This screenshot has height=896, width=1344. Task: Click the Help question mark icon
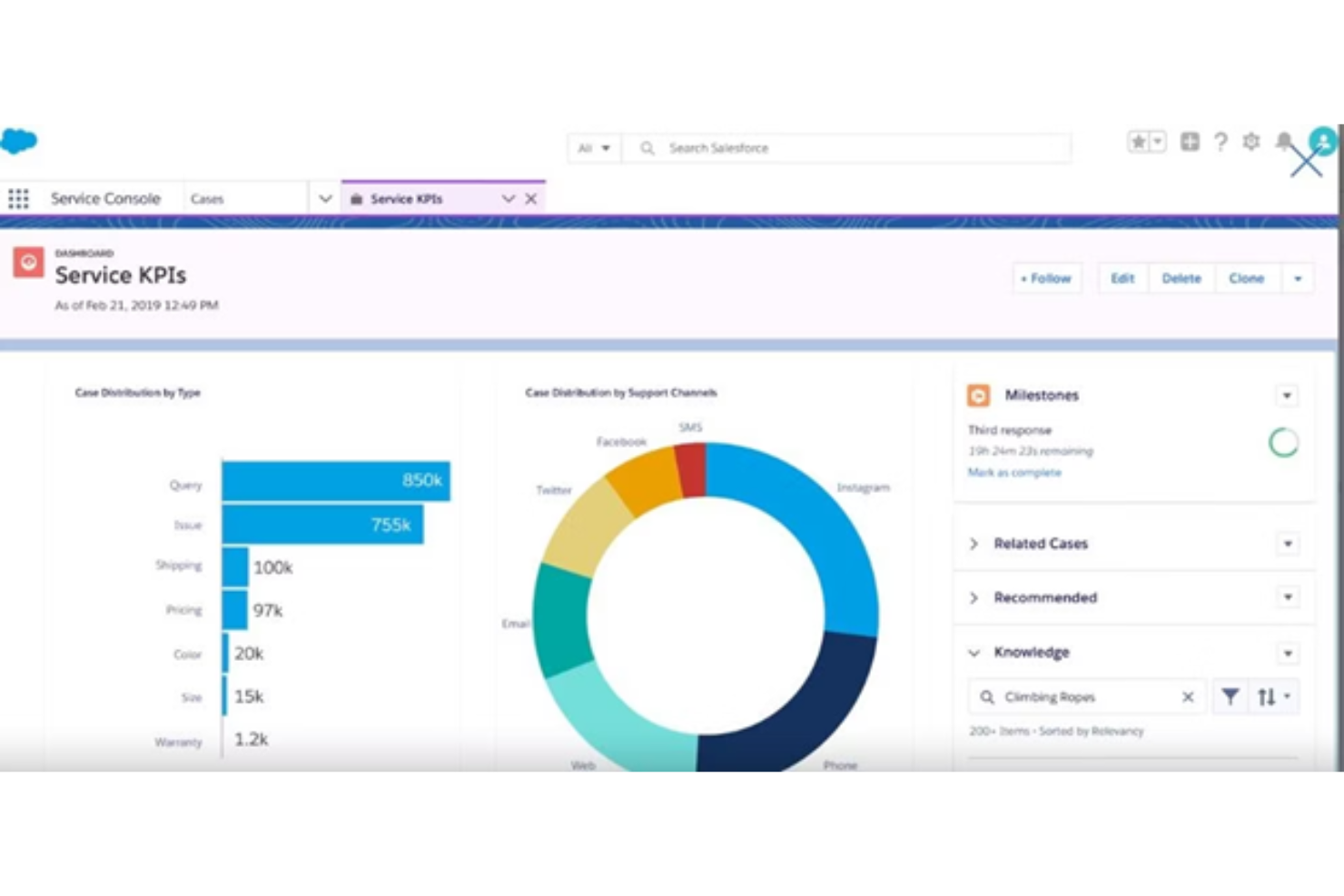(x=1220, y=142)
